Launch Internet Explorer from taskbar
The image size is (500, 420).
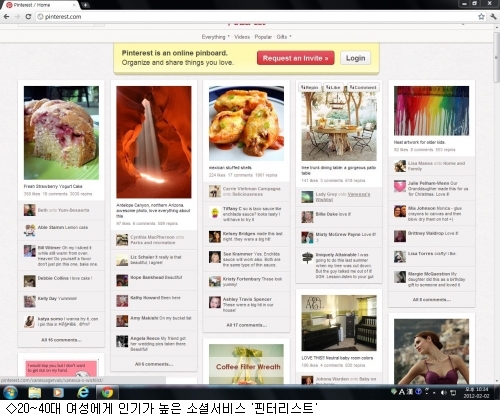point(83,392)
